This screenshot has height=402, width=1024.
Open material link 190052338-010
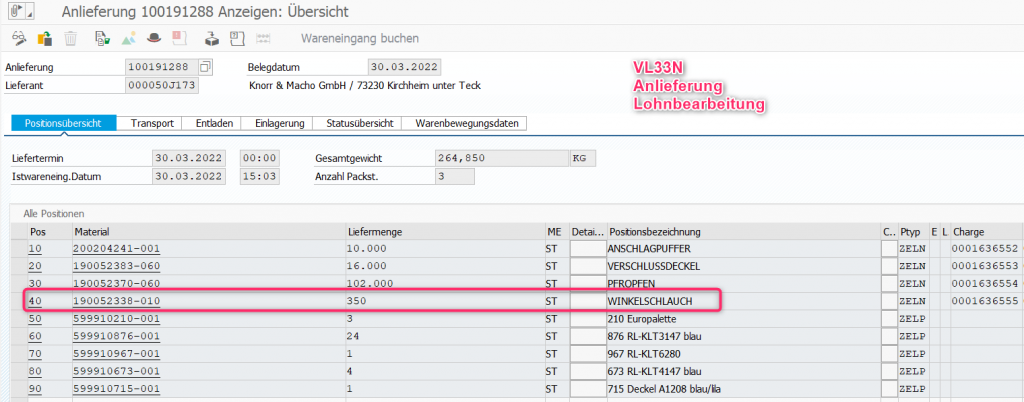click(117, 301)
